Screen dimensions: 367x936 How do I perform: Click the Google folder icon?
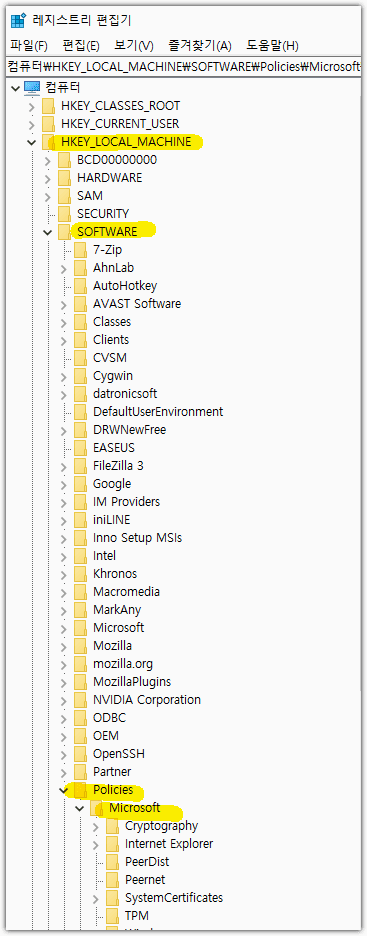point(81,484)
